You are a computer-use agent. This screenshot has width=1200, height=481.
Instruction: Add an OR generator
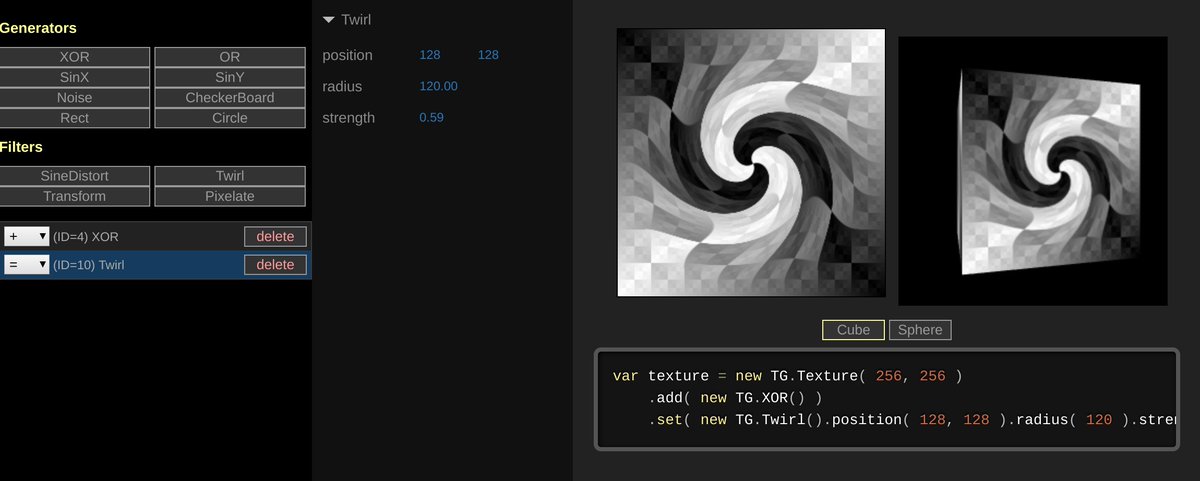230,57
